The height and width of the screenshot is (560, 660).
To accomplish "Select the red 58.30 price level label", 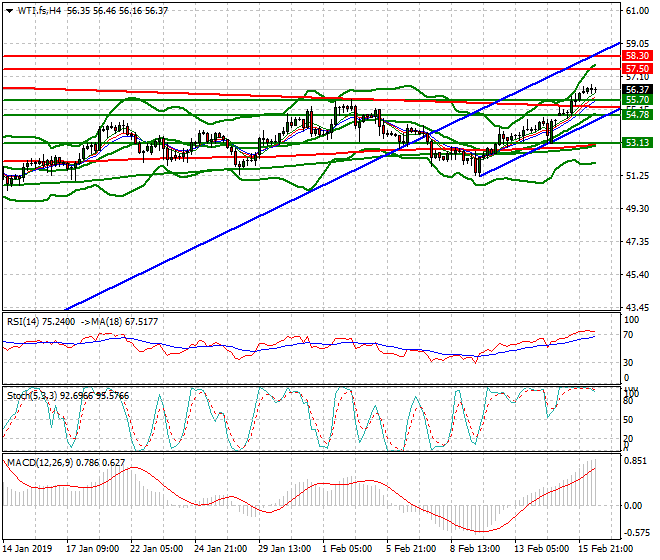I will pyautogui.click(x=637, y=56).
